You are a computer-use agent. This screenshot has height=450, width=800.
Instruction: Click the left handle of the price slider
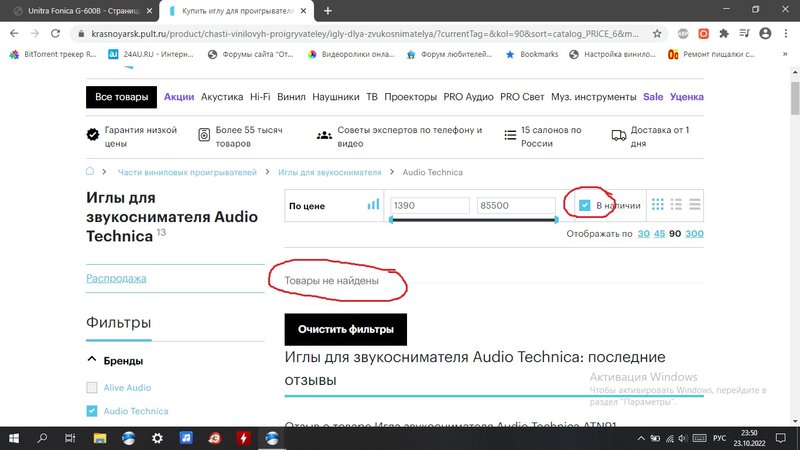point(391,220)
